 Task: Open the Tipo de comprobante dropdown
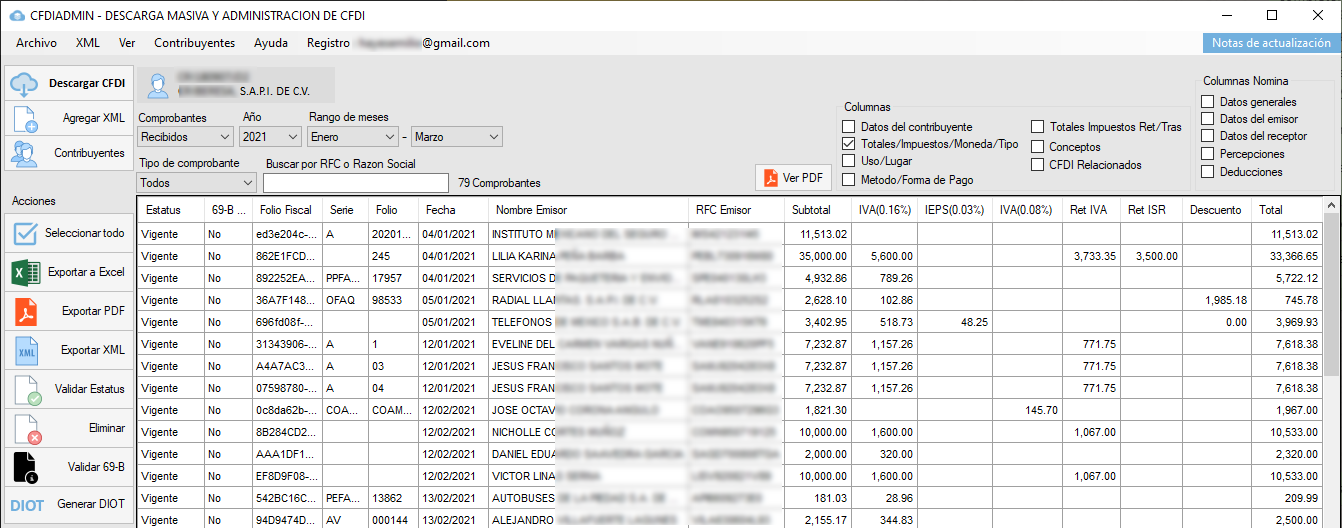click(196, 183)
